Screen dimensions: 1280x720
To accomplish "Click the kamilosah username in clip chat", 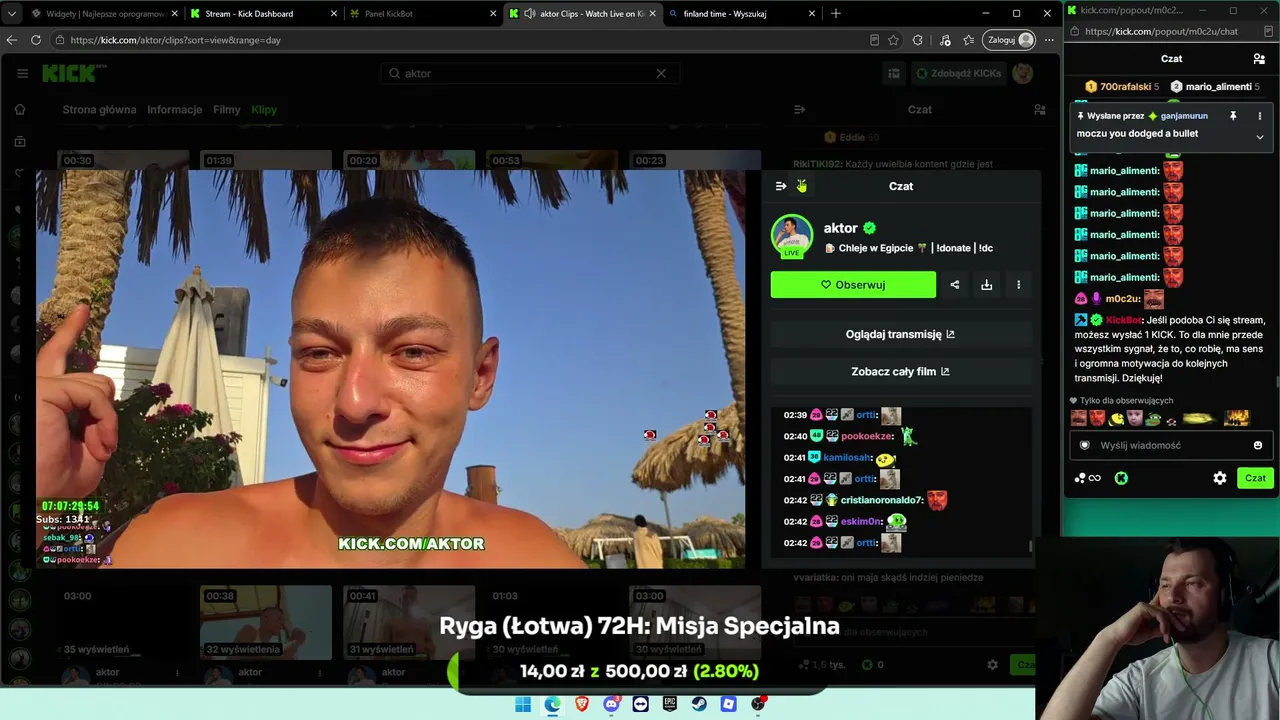I will coord(846,458).
